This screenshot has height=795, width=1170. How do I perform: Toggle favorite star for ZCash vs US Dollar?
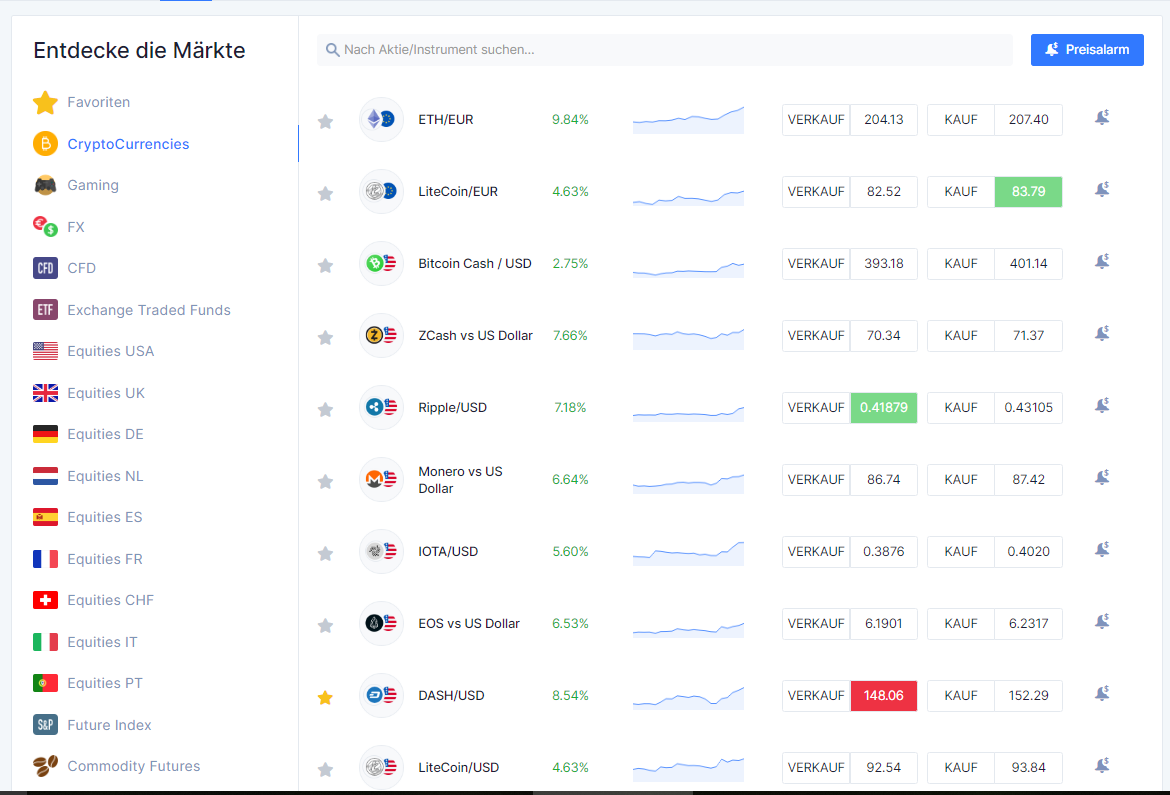[325, 337]
